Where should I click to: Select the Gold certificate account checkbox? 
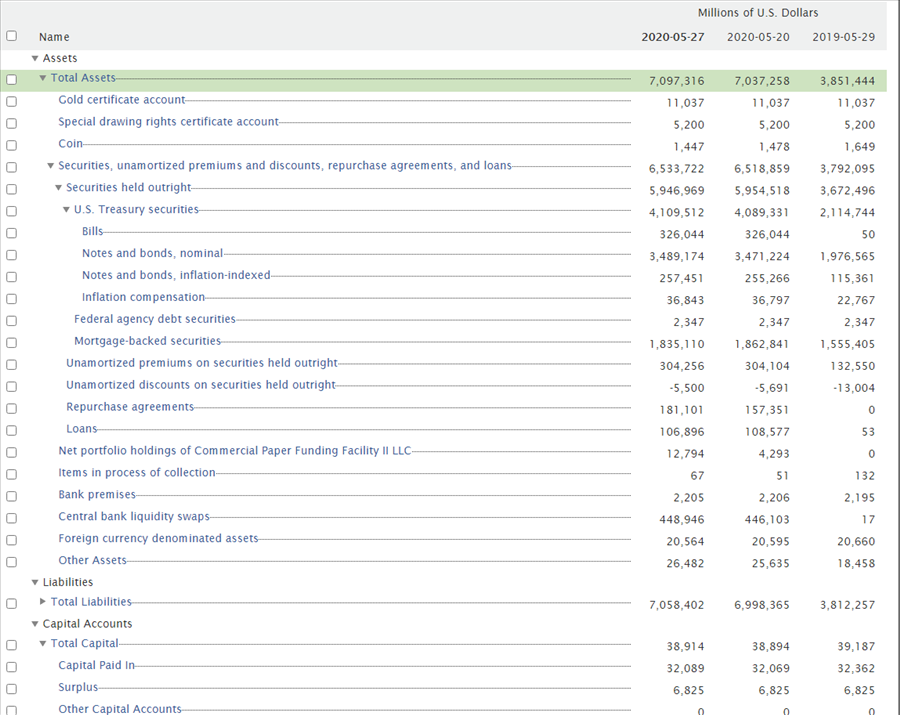pos(11,102)
